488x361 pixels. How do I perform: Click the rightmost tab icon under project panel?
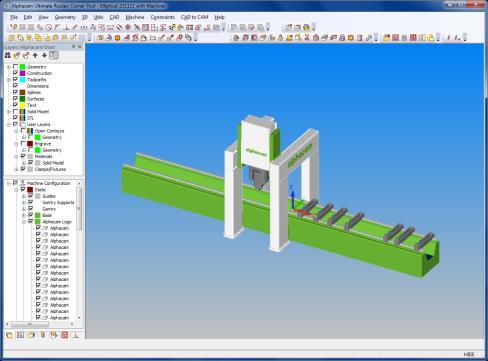(76, 335)
